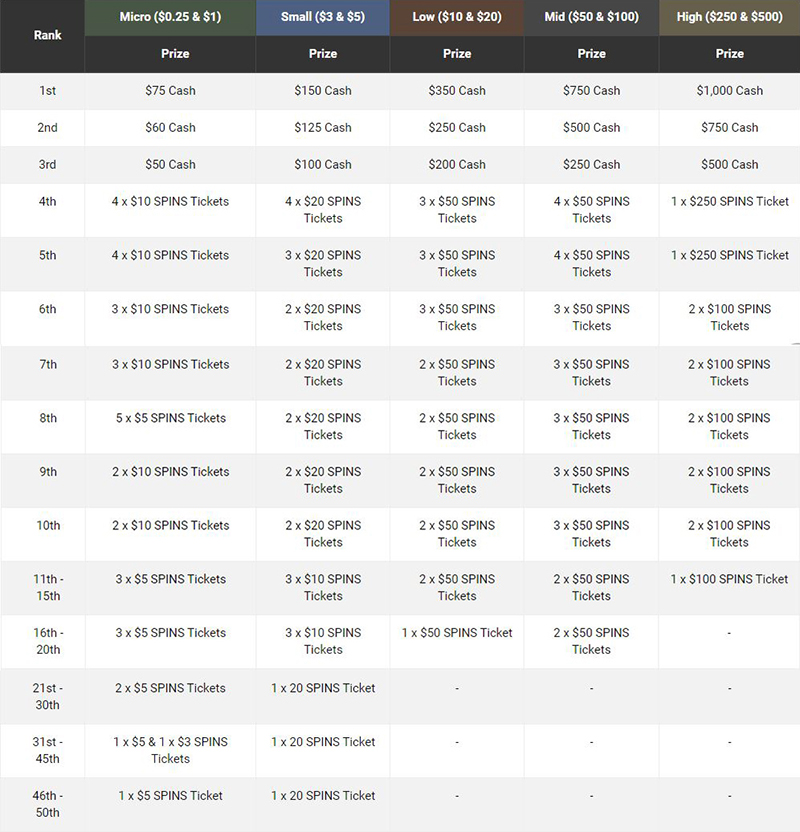Click the Prize subheader under the Micro column

[x=170, y=54]
